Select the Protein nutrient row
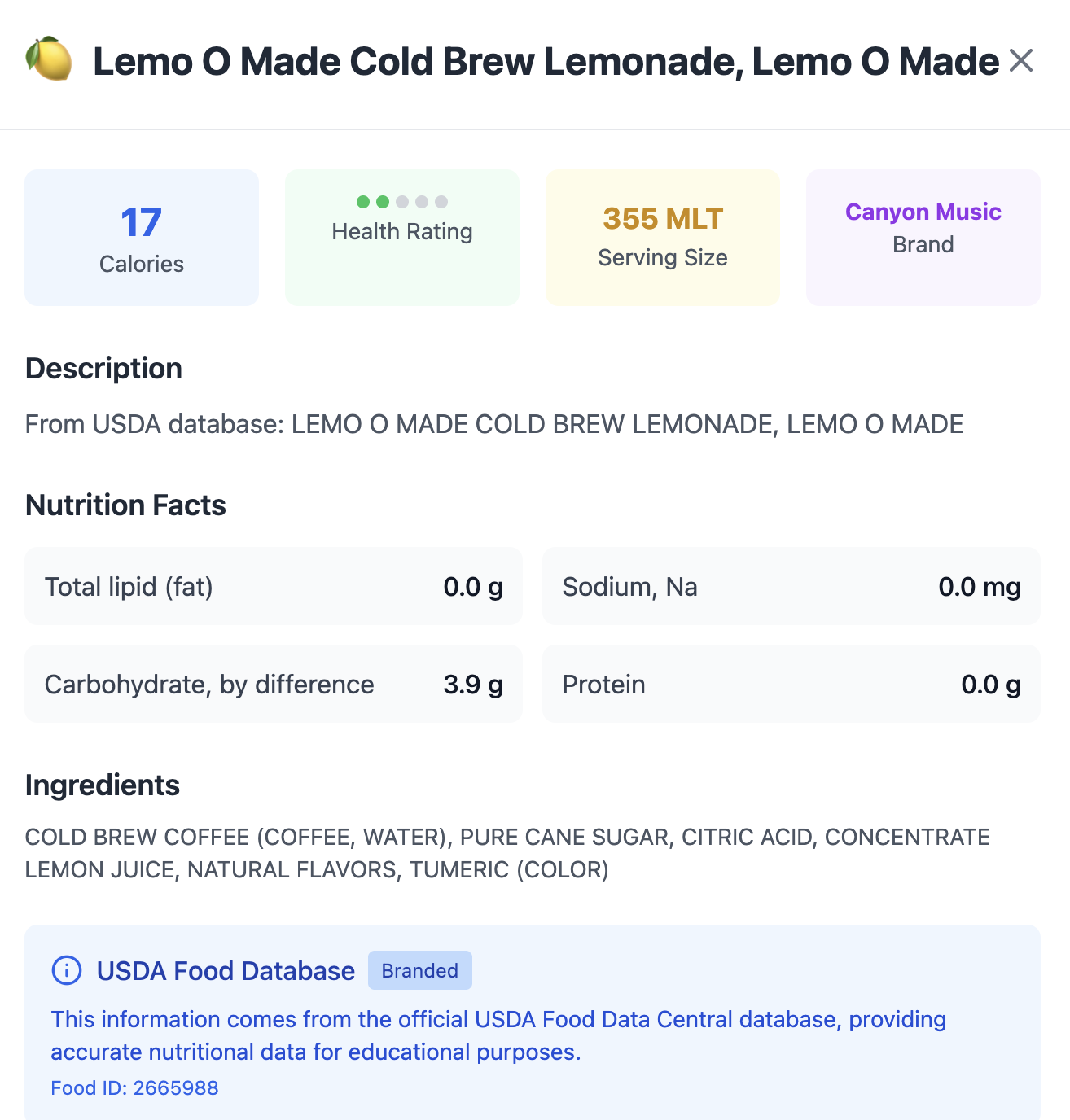The width and height of the screenshot is (1070, 1120). pyautogui.click(x=792, y=684)
